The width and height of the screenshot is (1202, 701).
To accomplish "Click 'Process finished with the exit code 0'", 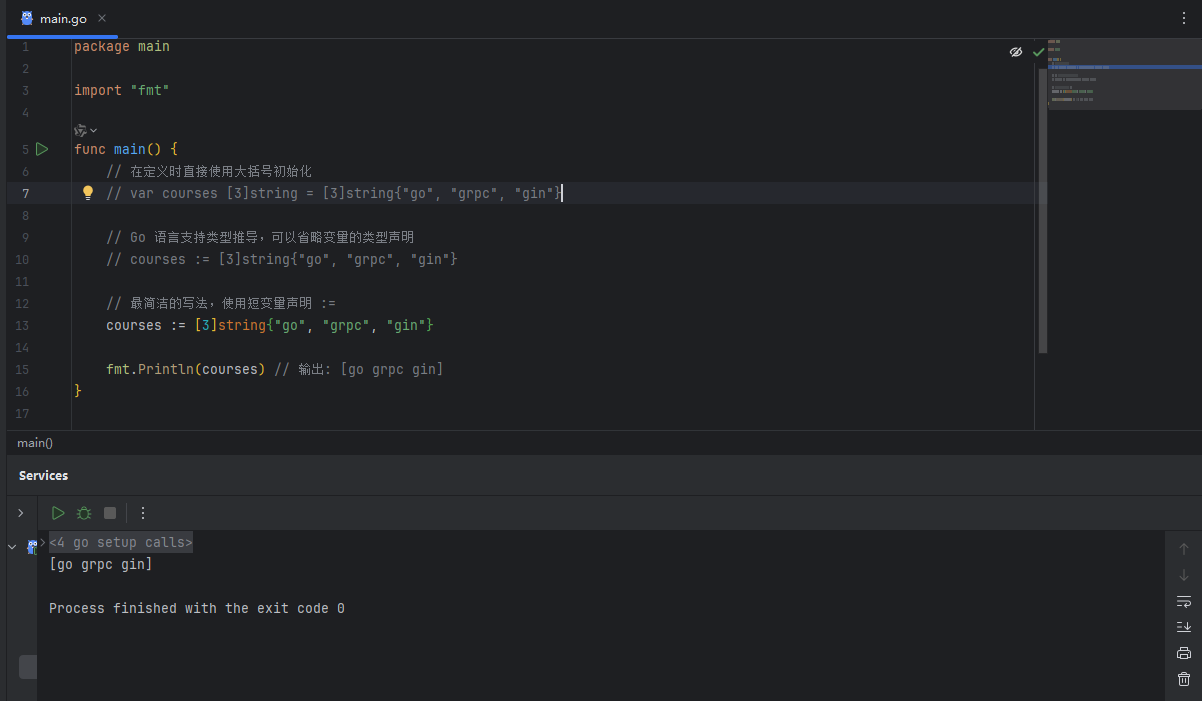I will pyautogui.click(x=197, y=608).
